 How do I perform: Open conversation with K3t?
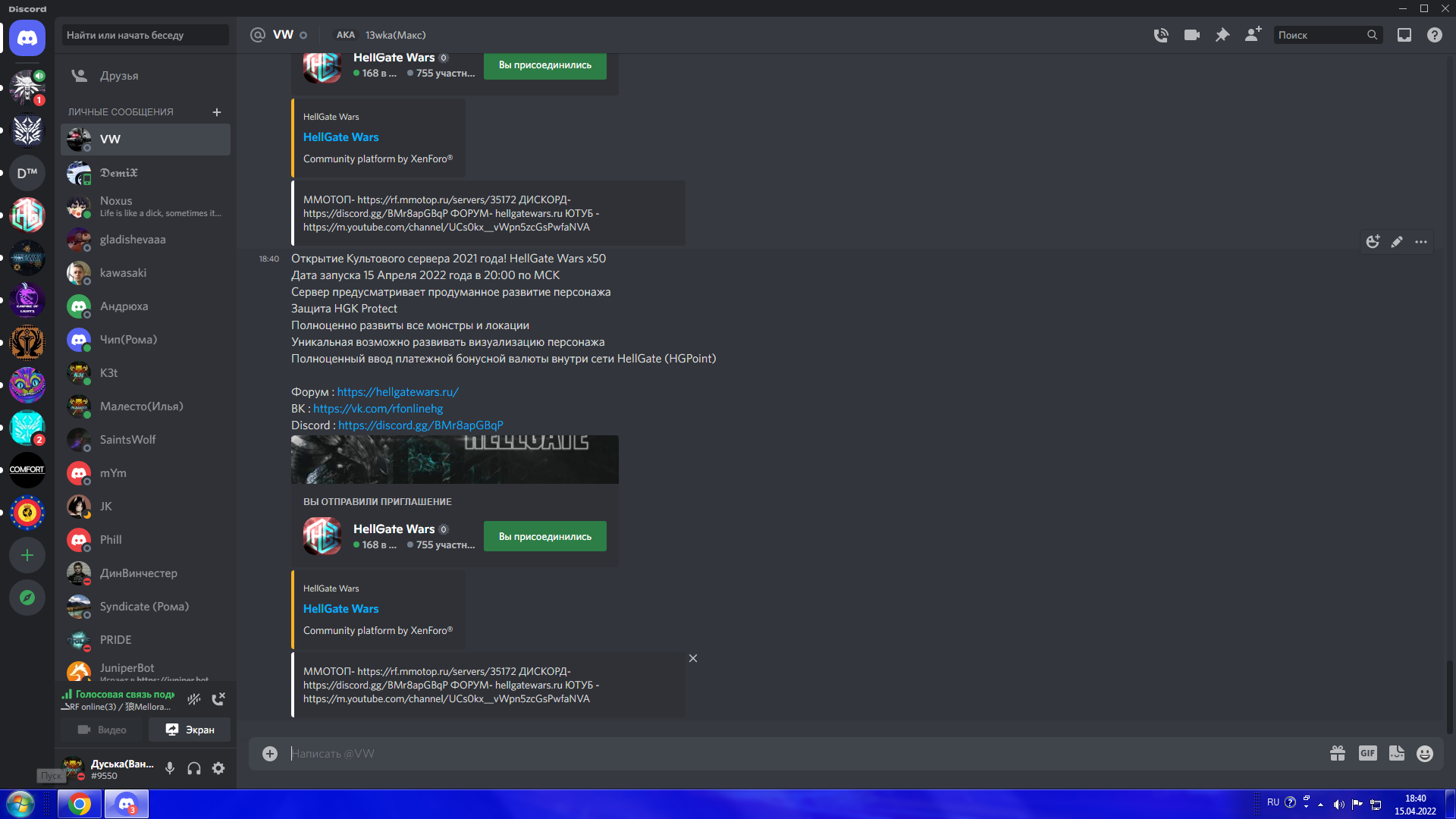click(146, 373)
